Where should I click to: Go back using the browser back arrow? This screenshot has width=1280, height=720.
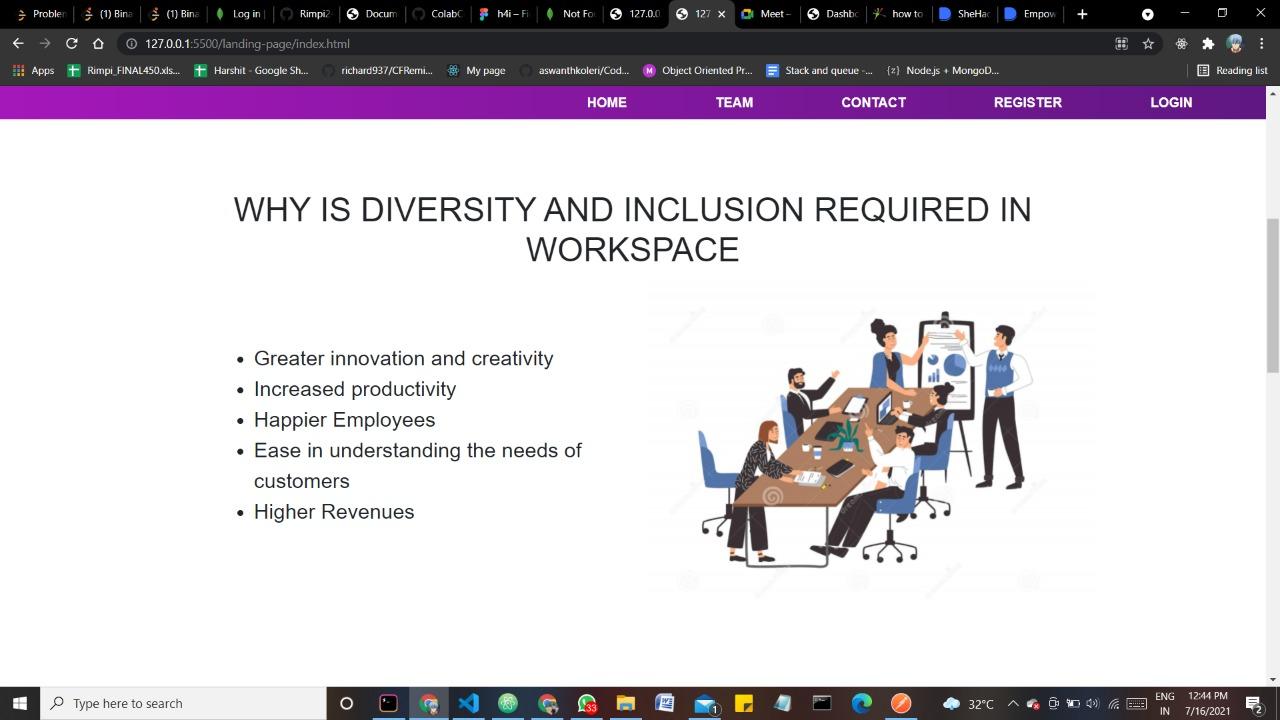click(x=18, y=43)
